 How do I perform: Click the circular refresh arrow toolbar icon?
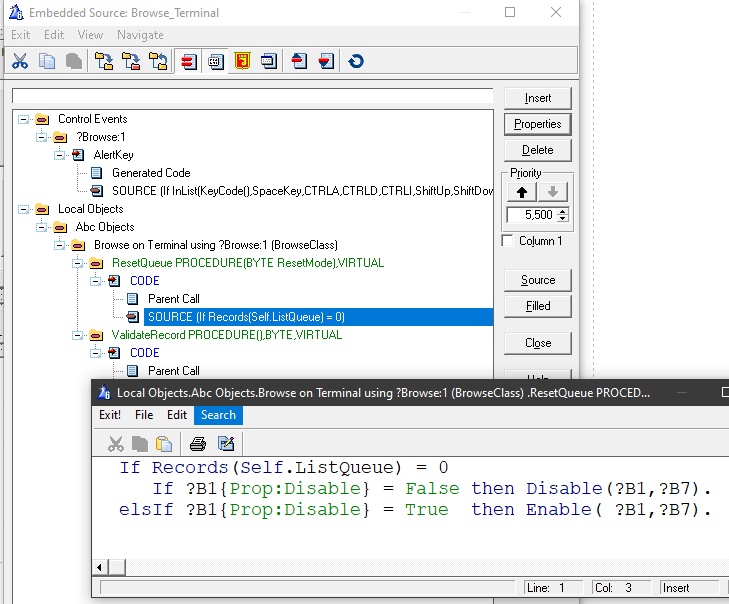(356, 61)
